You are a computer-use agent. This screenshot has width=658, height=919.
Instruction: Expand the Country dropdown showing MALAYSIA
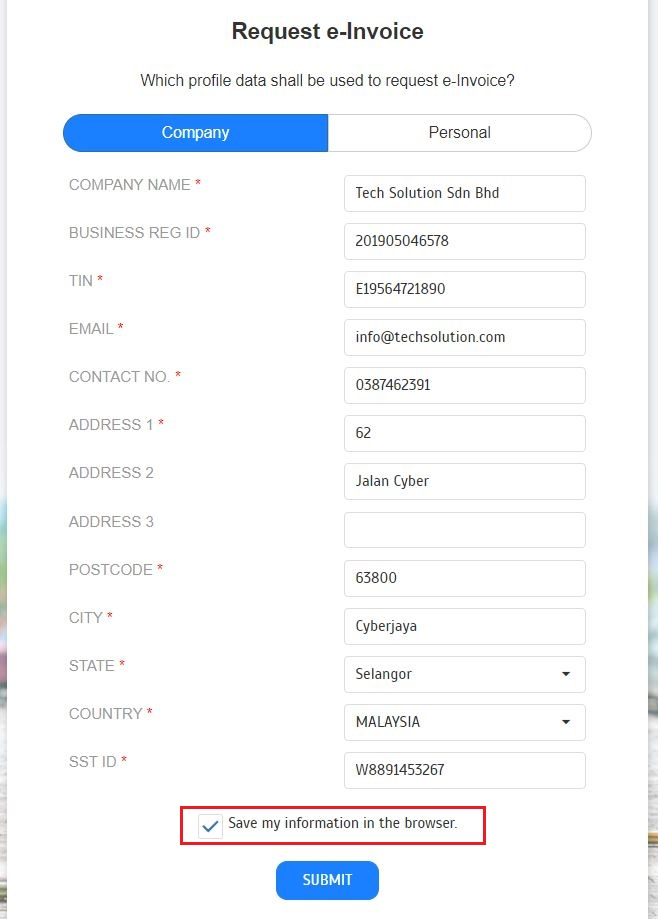[464, 722]
